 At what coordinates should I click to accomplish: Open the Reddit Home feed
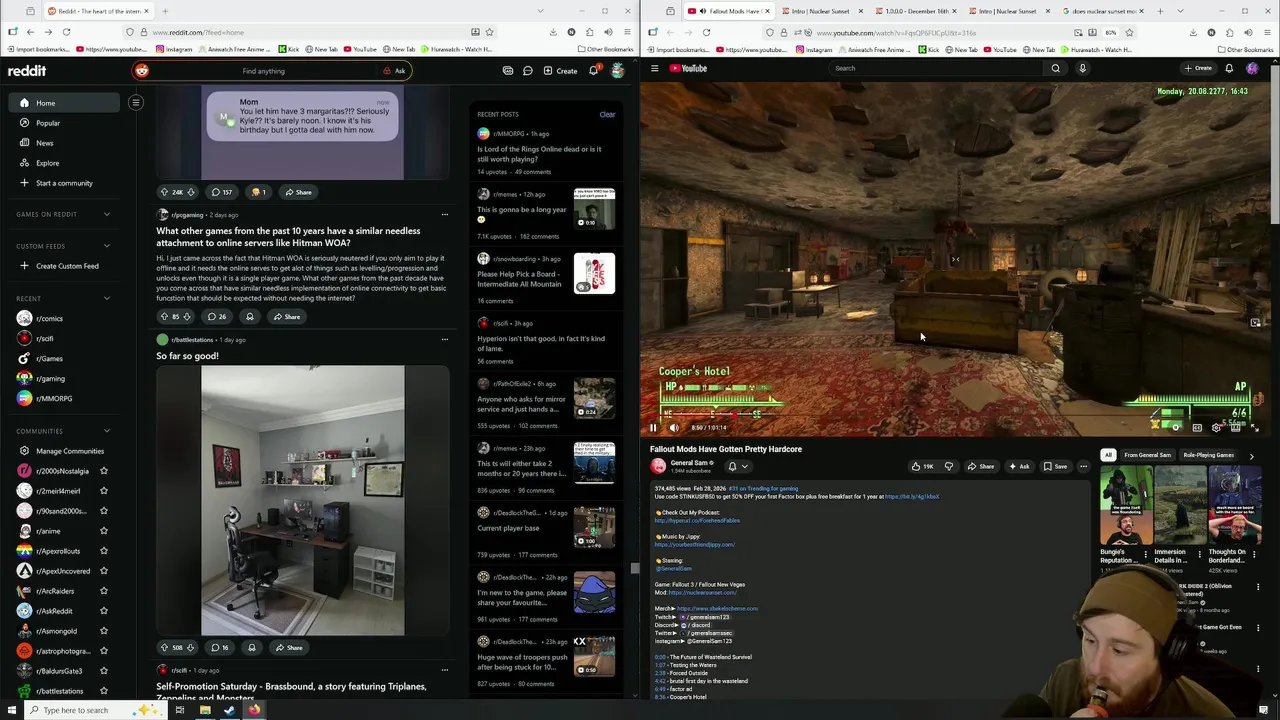[64, 103]
